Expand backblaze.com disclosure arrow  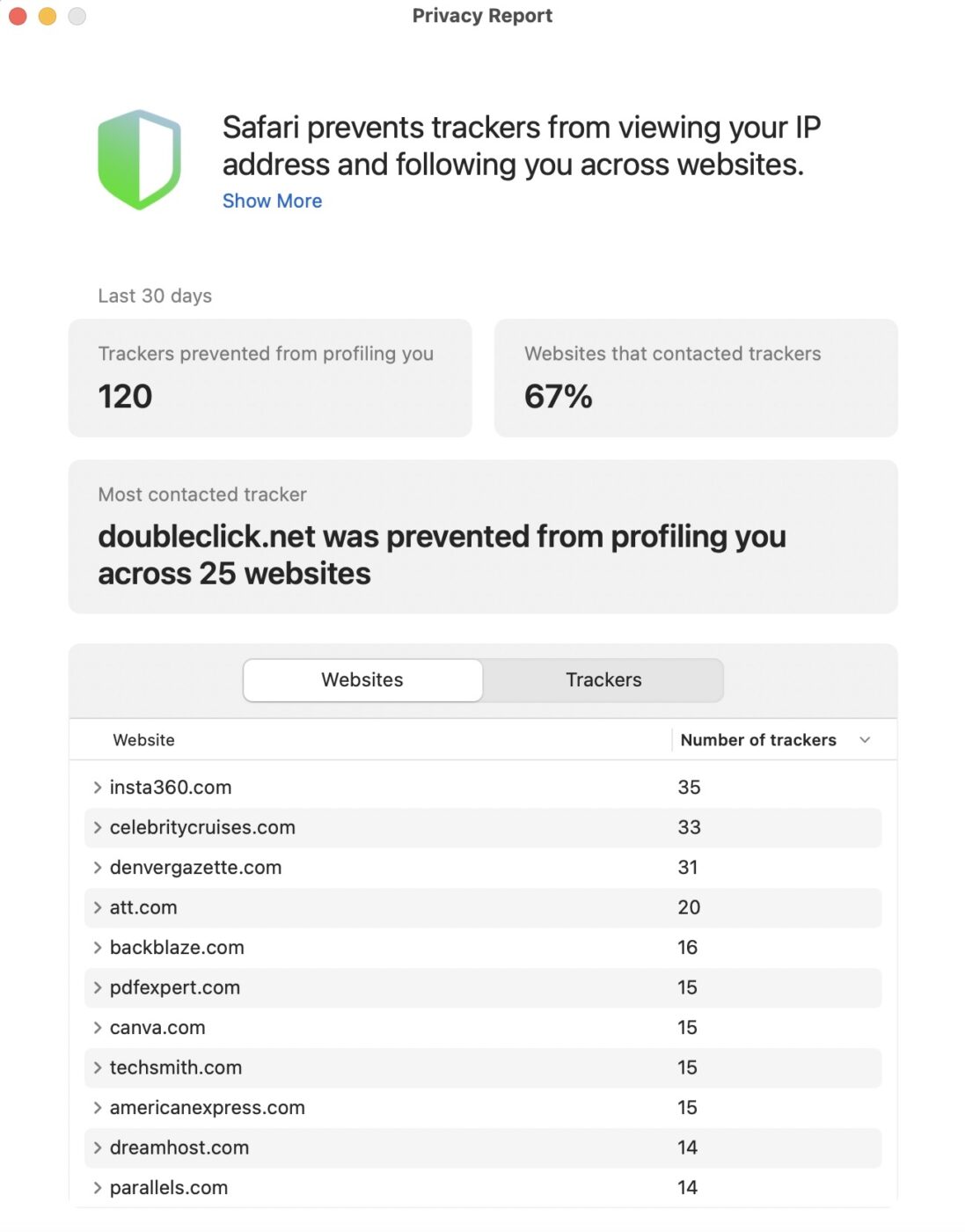point(98,948)
